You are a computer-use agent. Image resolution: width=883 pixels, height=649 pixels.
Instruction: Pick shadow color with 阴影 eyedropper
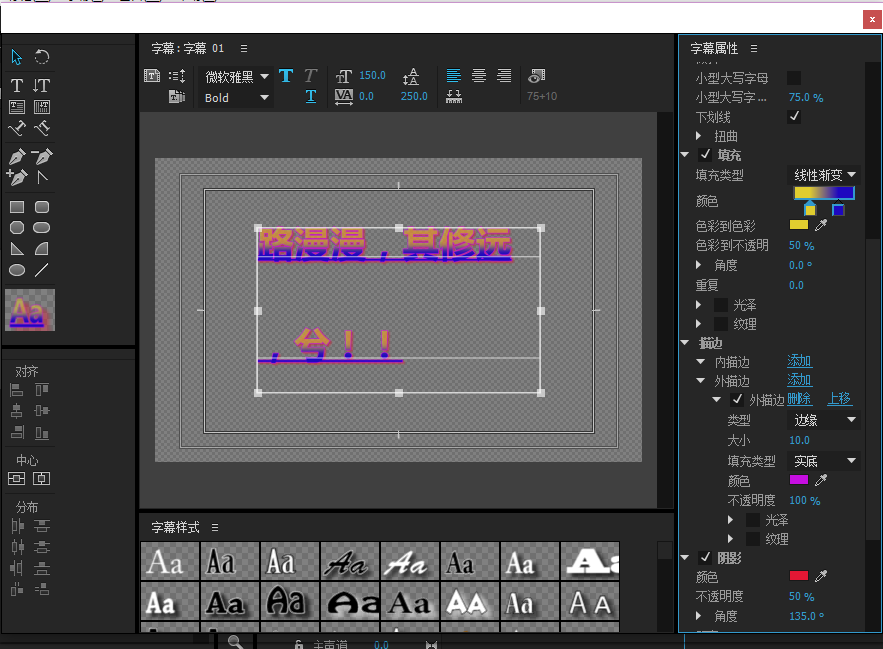[821, 576]
